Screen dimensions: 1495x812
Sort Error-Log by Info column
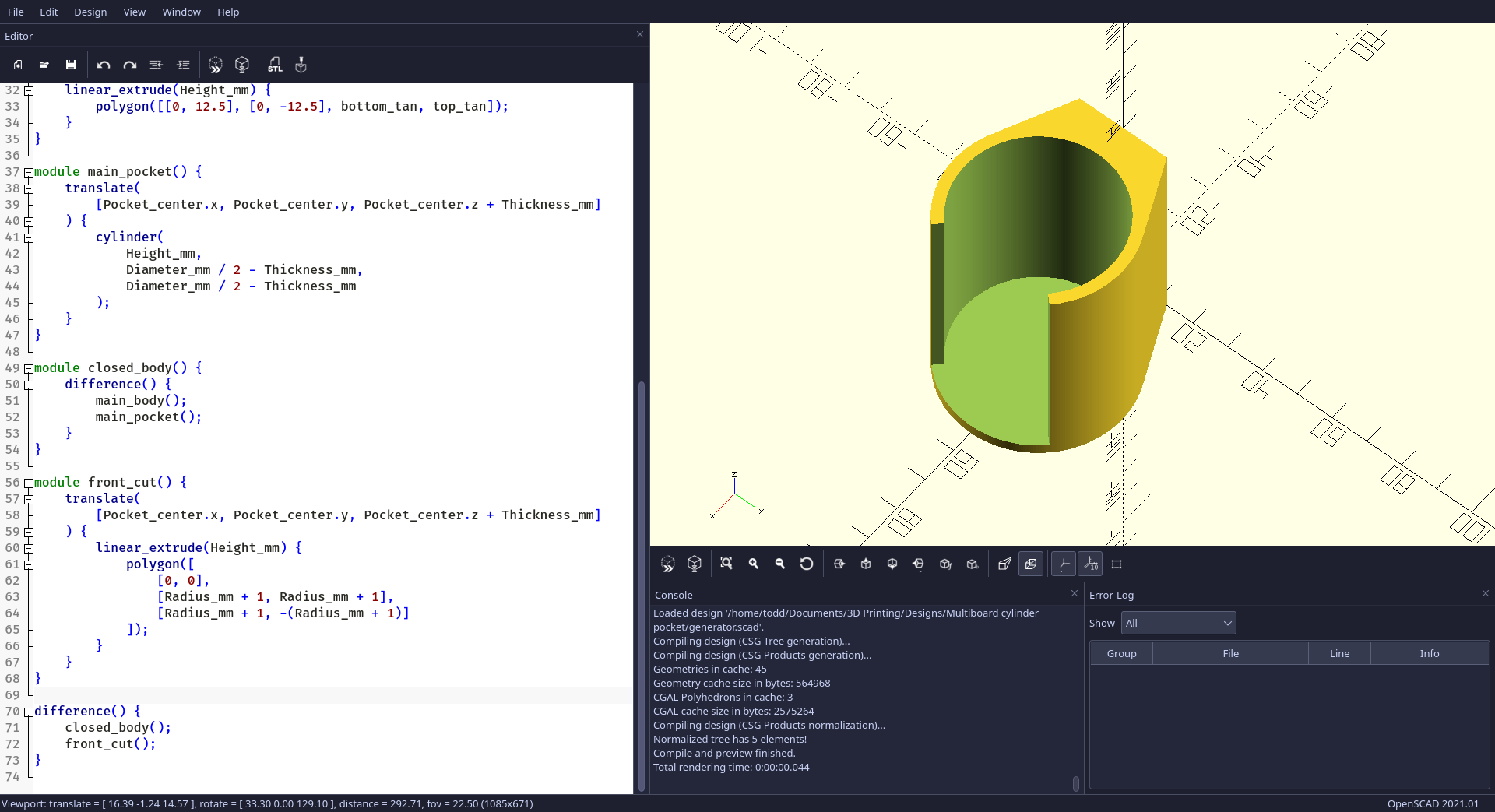[x=1430, y=653]
